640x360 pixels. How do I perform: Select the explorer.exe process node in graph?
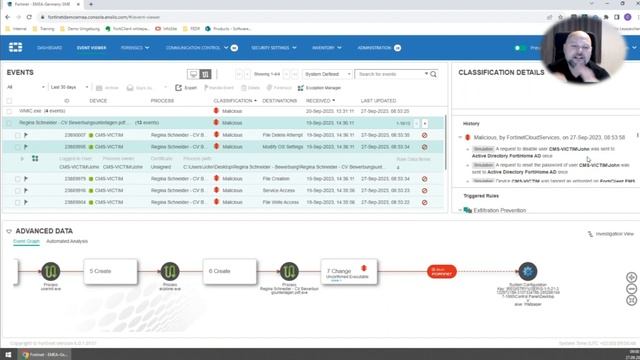point(170,271)
